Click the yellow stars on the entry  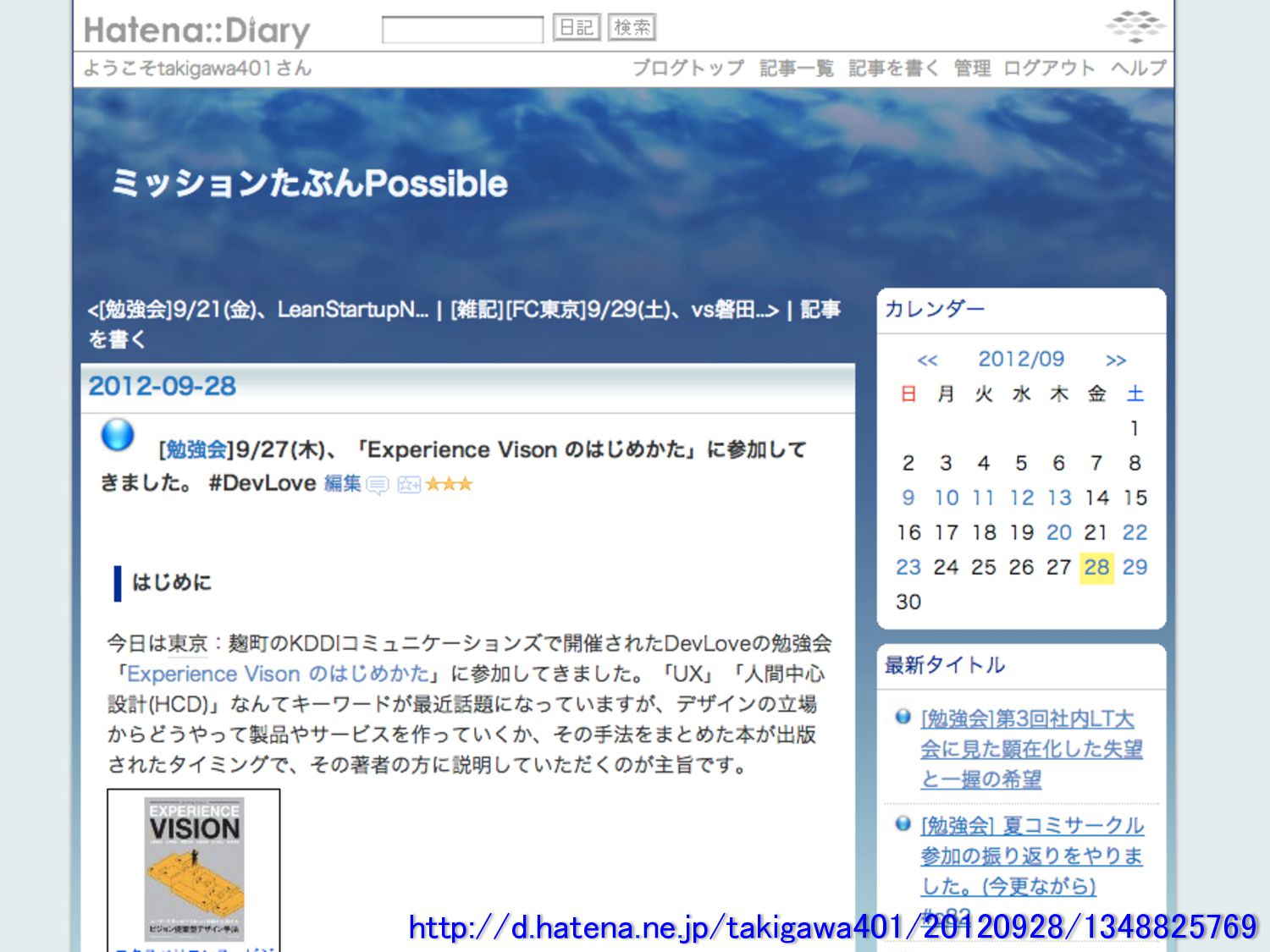tap(449, 484)
